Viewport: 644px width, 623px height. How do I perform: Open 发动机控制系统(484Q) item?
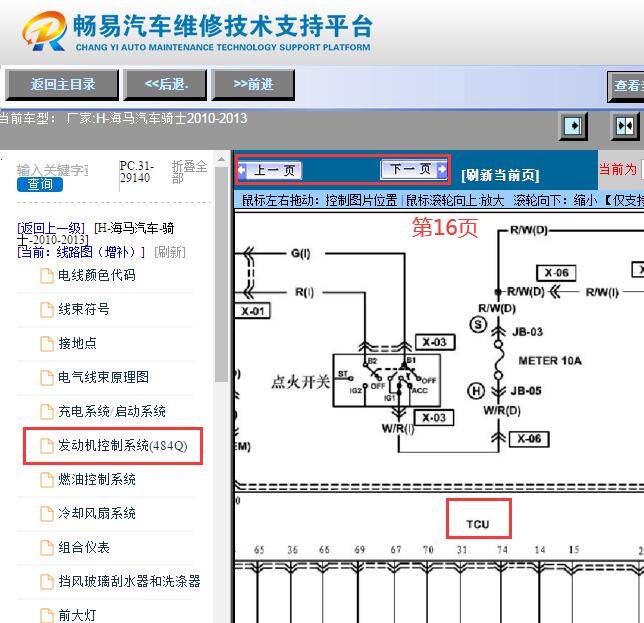click(x=122, y=446)
